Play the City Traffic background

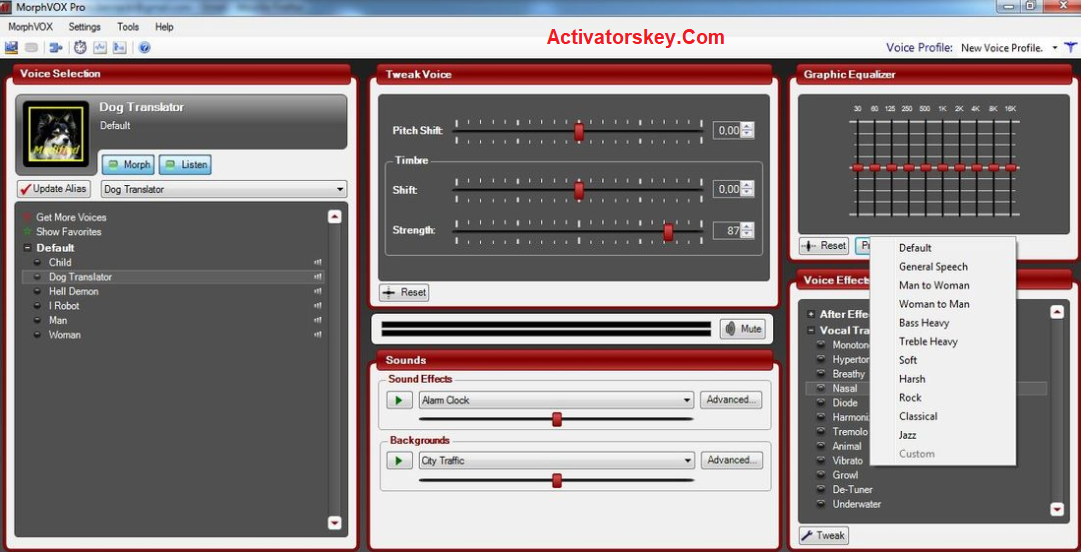(399, 461)
